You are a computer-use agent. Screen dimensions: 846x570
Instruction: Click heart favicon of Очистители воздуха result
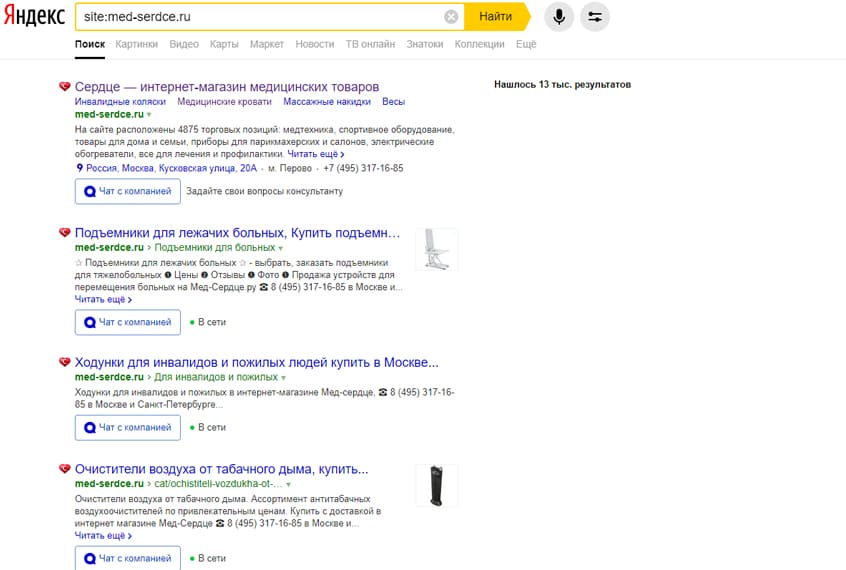point(65,469)
